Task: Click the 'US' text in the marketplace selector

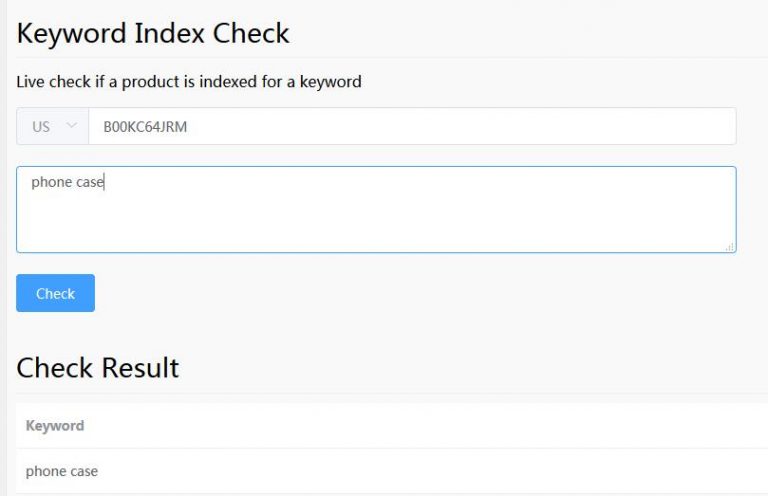Action: click(41, 127)
